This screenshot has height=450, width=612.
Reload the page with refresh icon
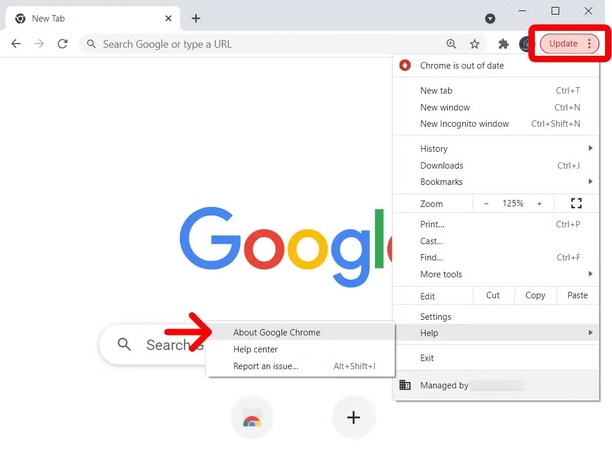pyautogui.click(x=63, y=44)
